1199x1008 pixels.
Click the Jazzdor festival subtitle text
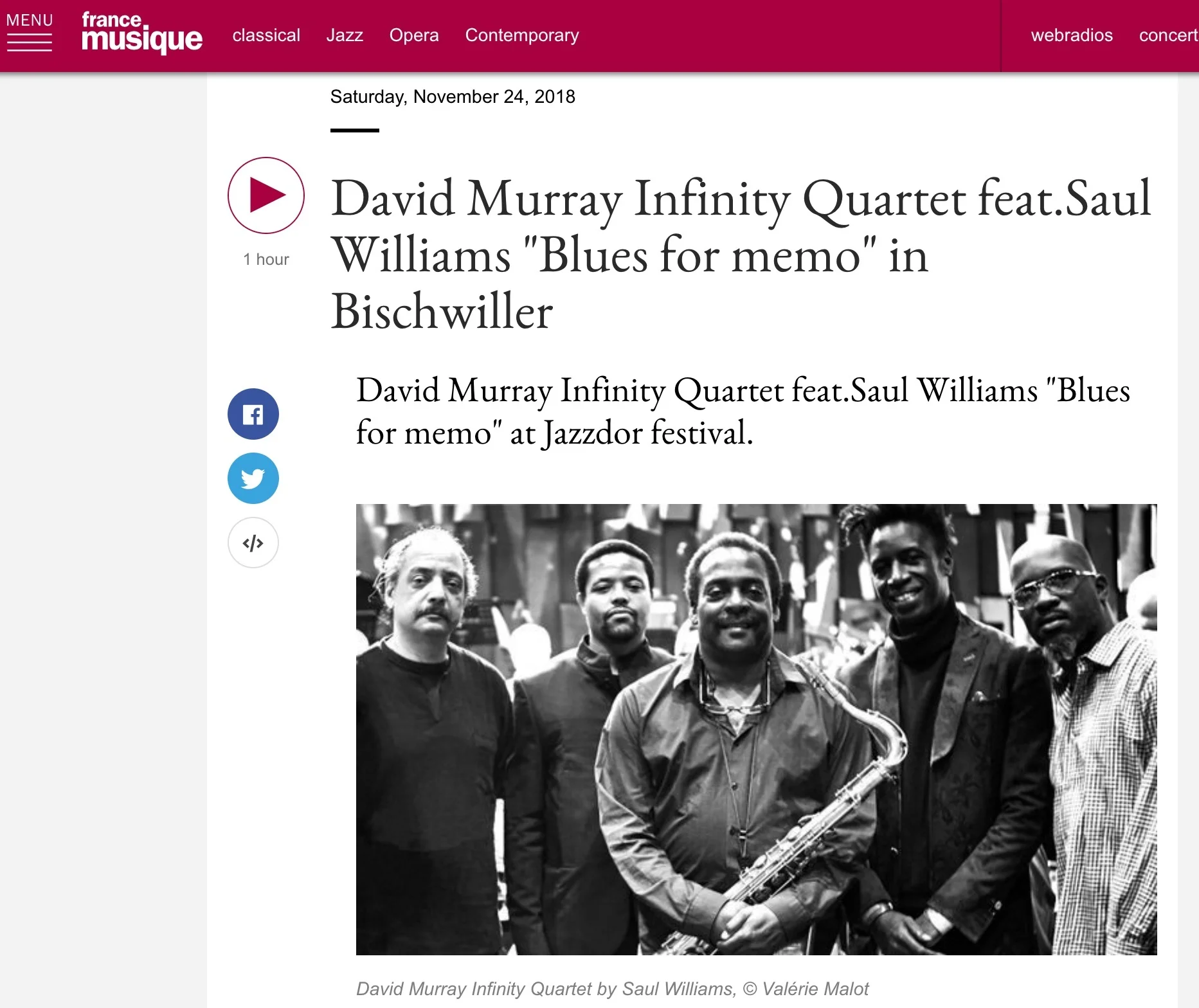(743, 411)
